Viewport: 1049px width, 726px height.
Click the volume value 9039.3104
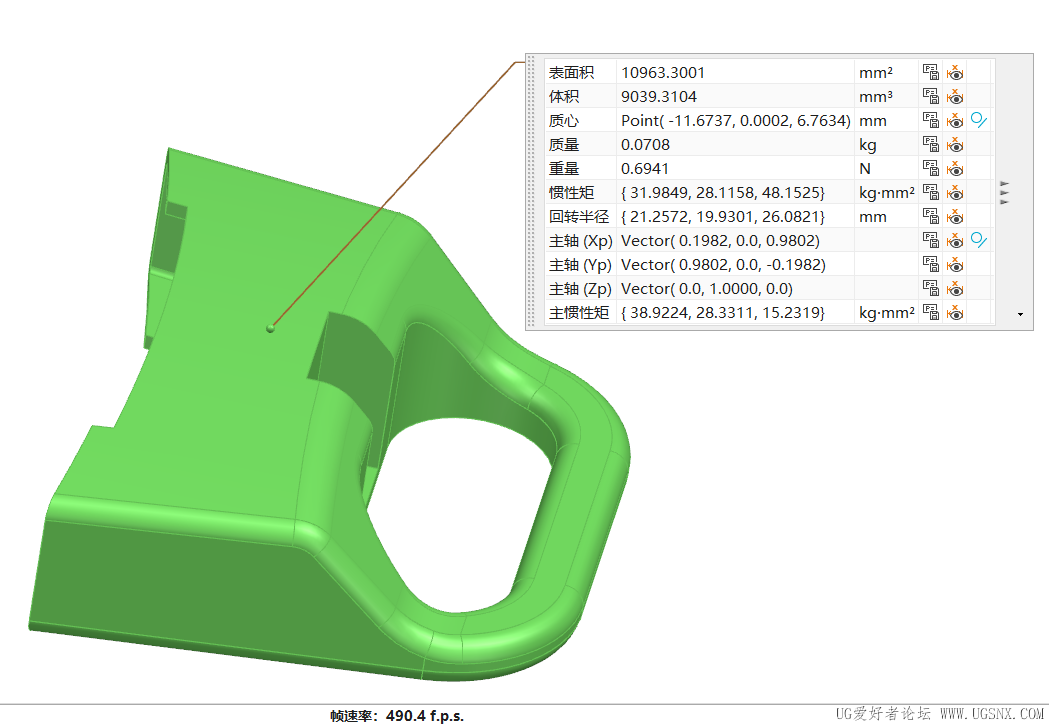(x=659, y=96)
